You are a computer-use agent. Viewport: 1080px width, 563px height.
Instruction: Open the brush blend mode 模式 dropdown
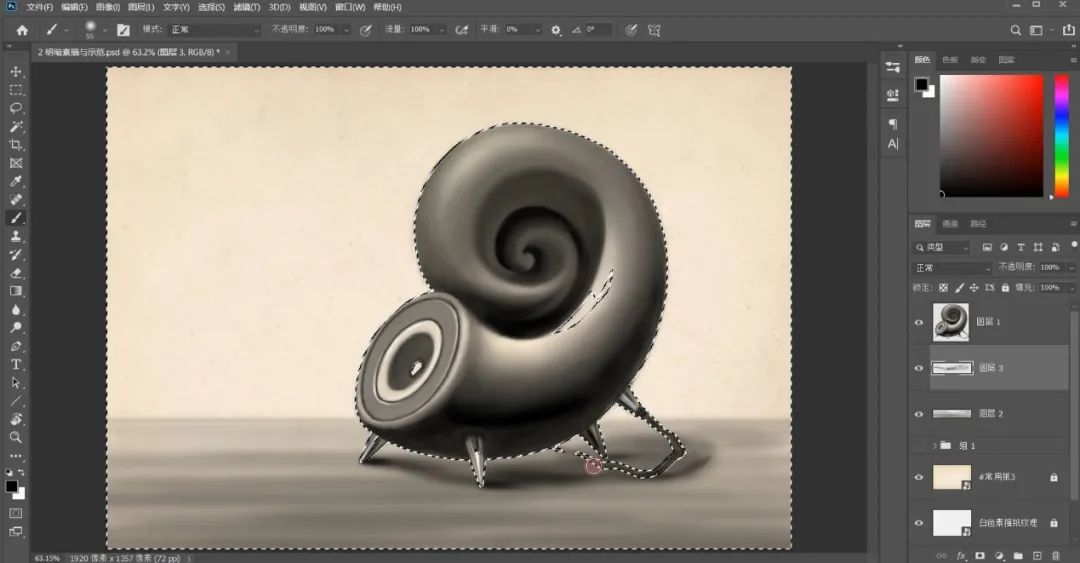pyautogui.click(x=214, y=30)
